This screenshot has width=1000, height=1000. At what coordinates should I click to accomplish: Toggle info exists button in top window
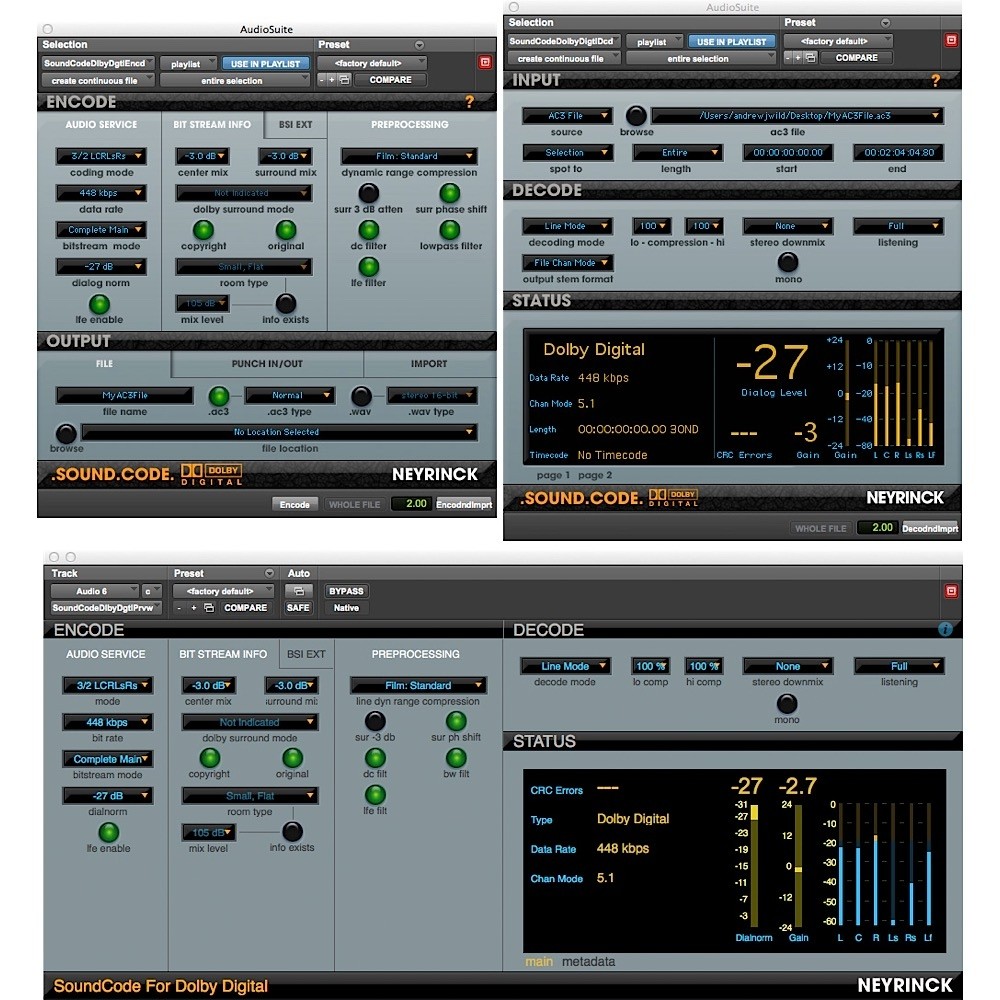click(x=286, y=304)
